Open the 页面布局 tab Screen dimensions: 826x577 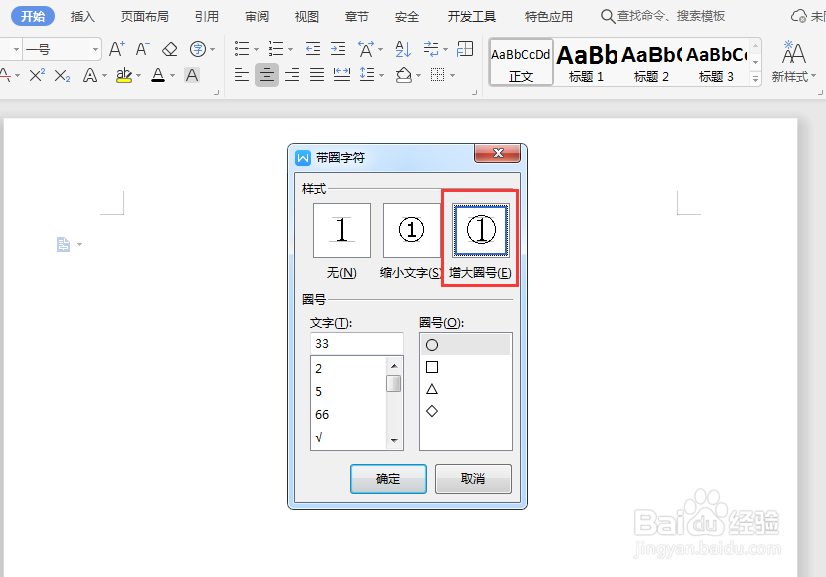coord(145,16)
